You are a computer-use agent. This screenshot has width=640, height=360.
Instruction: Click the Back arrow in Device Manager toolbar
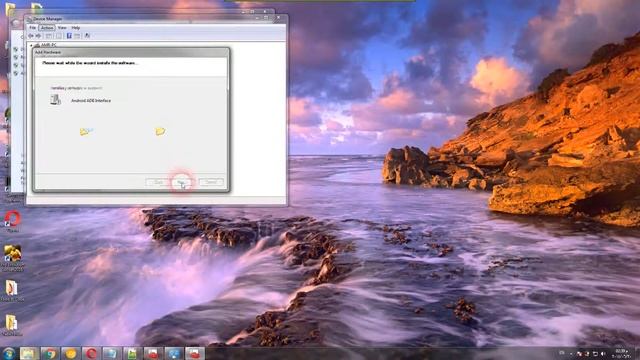coord(31,36)
